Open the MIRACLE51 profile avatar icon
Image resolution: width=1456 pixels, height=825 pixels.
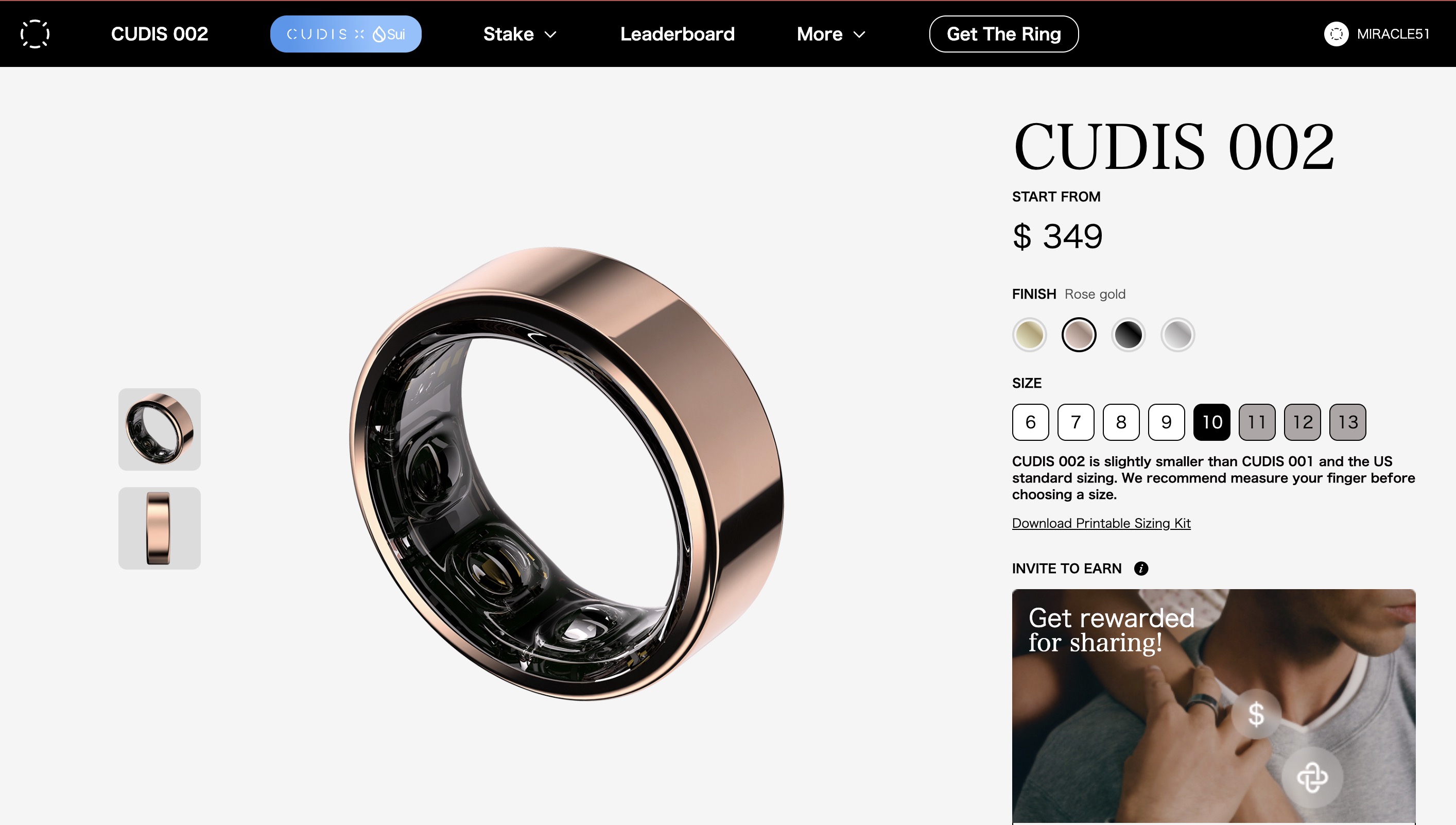(1336, 34)
